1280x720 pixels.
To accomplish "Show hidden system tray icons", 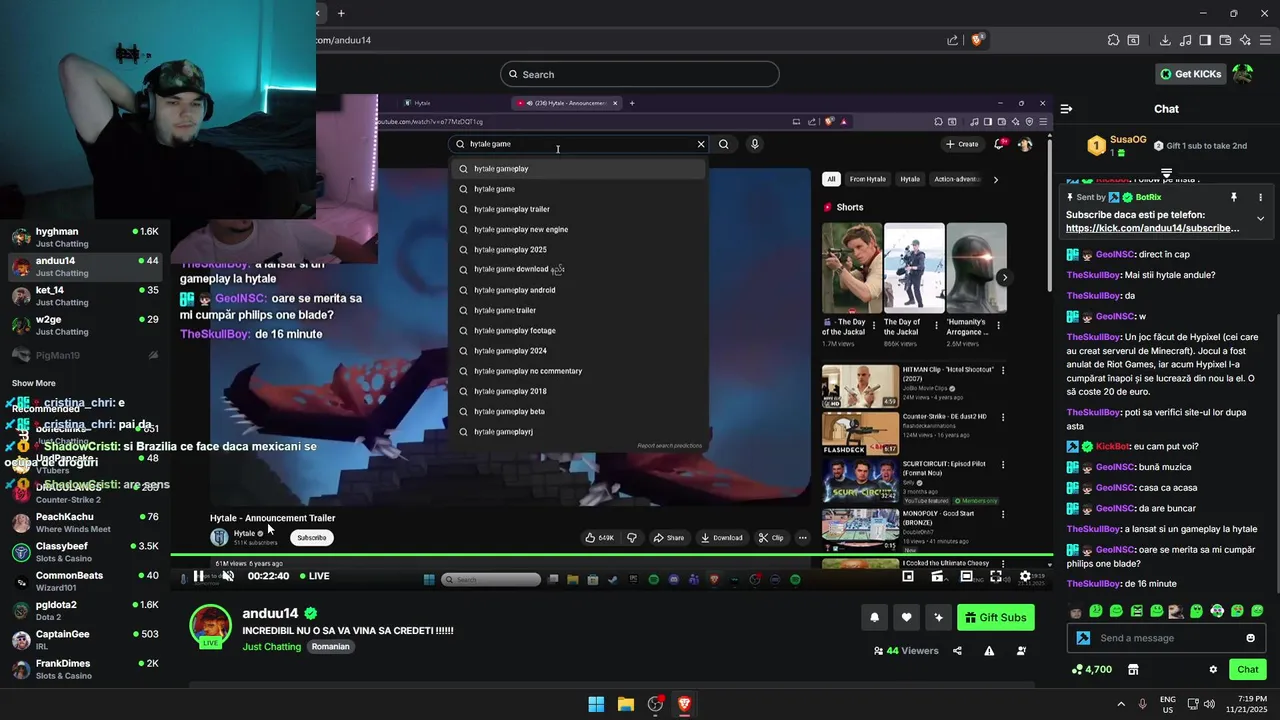I will (x=1121, y=704).
